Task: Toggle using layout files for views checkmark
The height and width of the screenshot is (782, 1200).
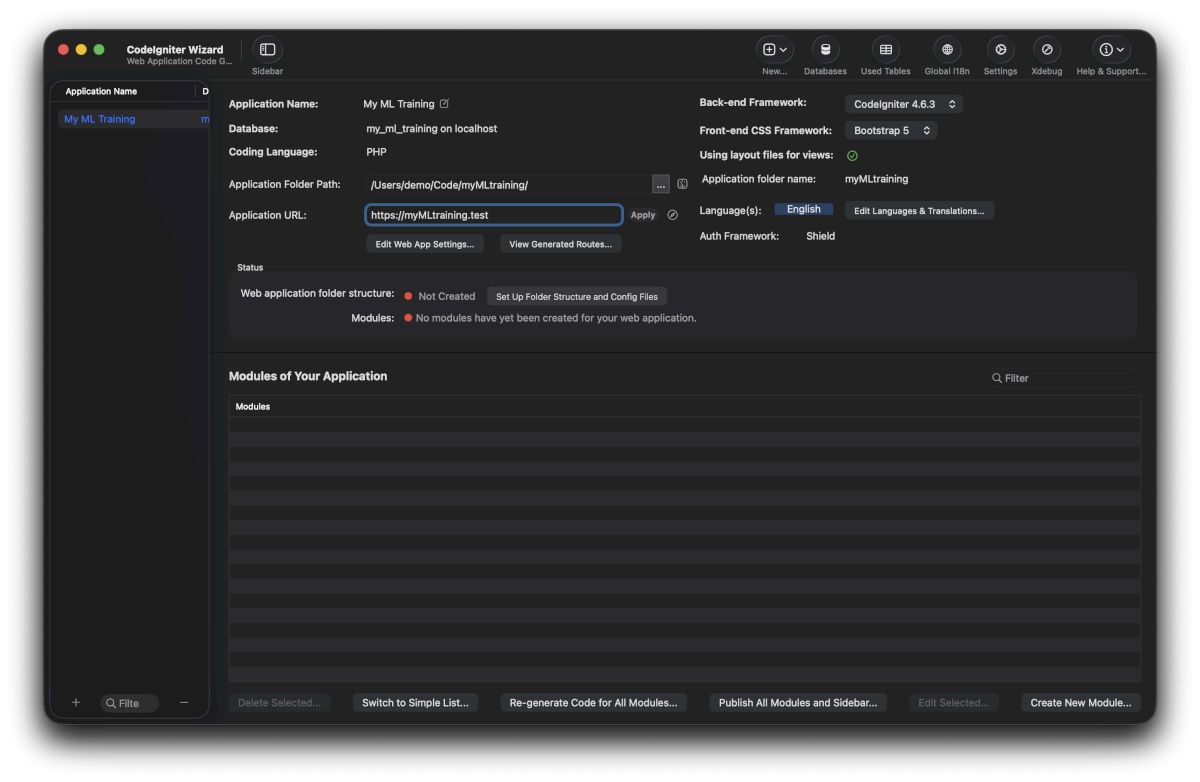Action: pos(852,156)
